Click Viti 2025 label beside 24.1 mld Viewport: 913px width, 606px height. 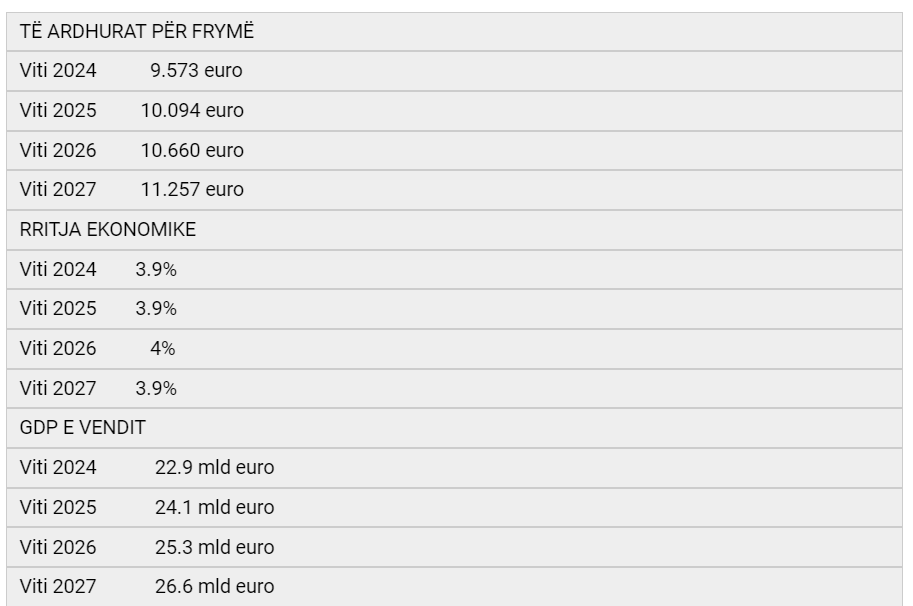58,508
